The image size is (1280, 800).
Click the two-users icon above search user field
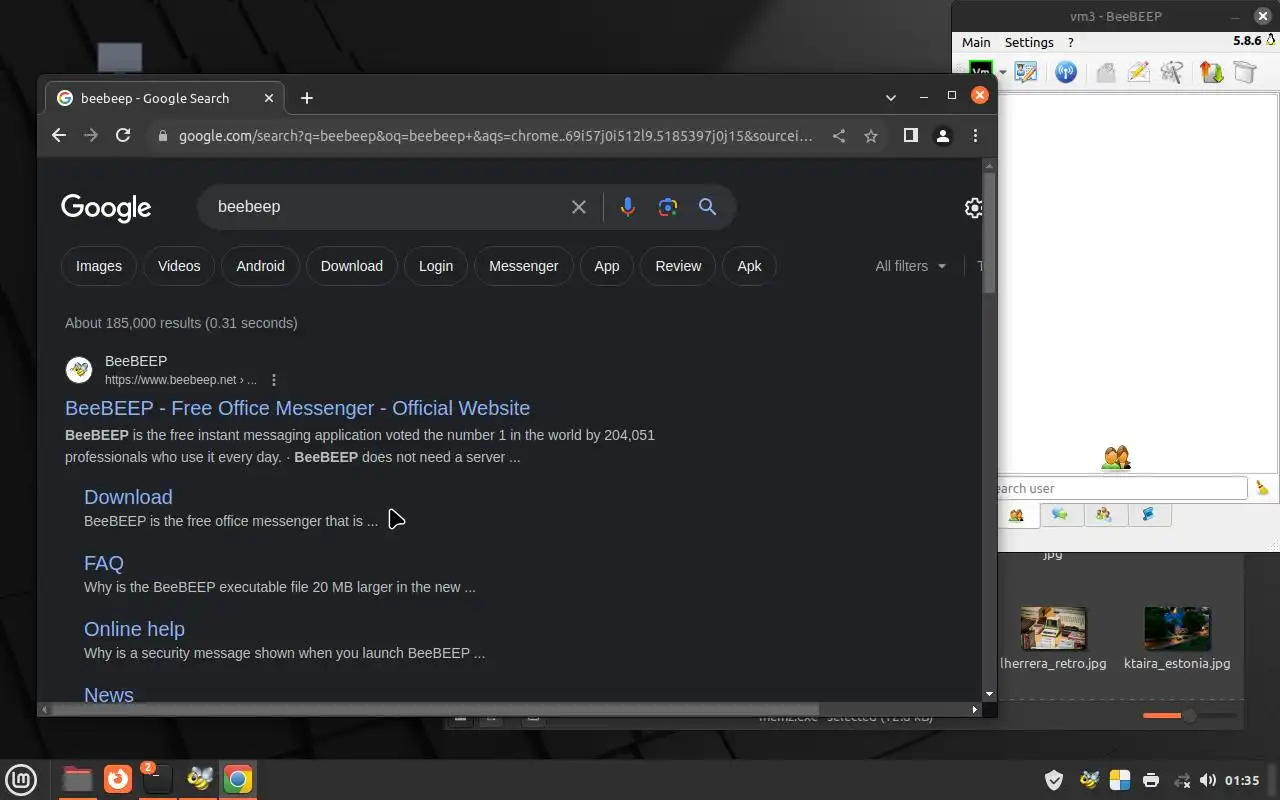1116,458
